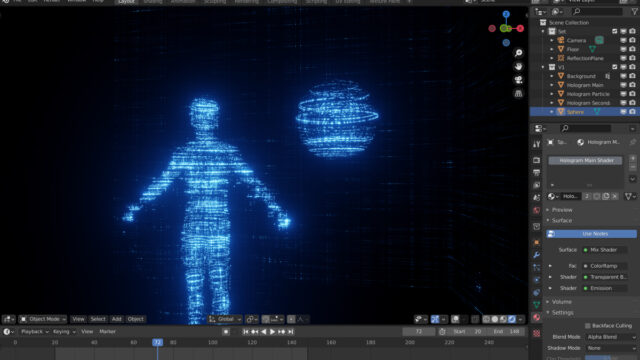The width and height of the screenshot is (640, 360).
Task: Switch perspective/orthographic grid icon
Action: click(x=518, y=93)
